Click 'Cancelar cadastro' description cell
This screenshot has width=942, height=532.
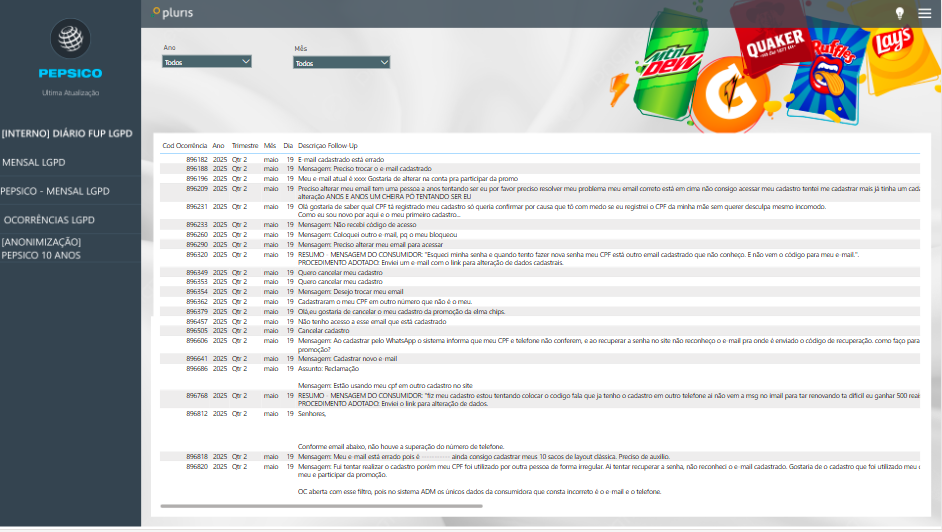(323, 331)
